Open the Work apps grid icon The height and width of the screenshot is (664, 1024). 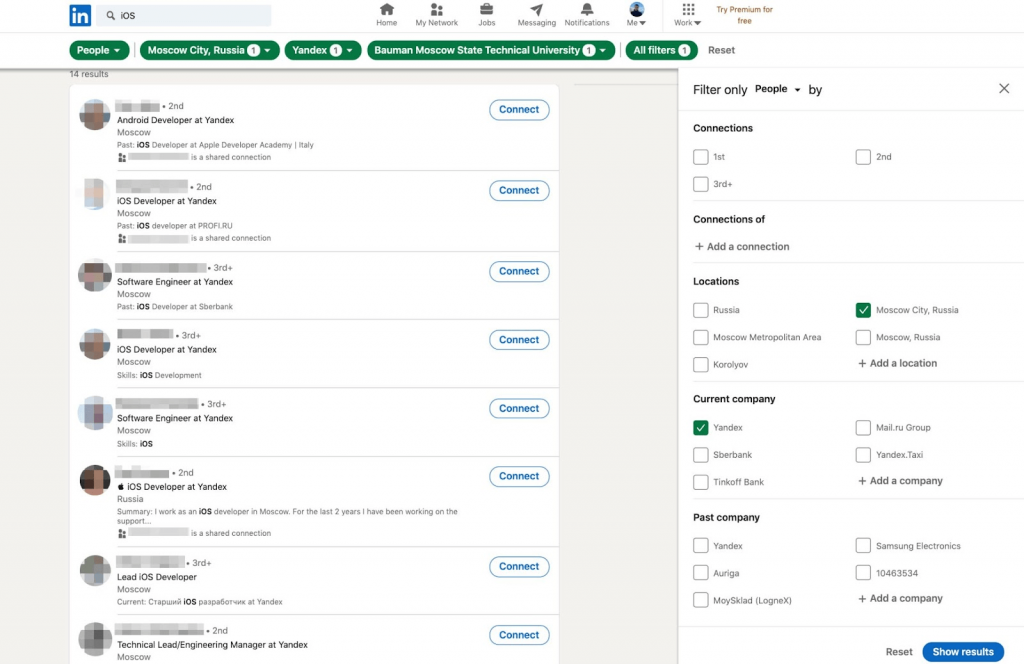coord(688,10)
